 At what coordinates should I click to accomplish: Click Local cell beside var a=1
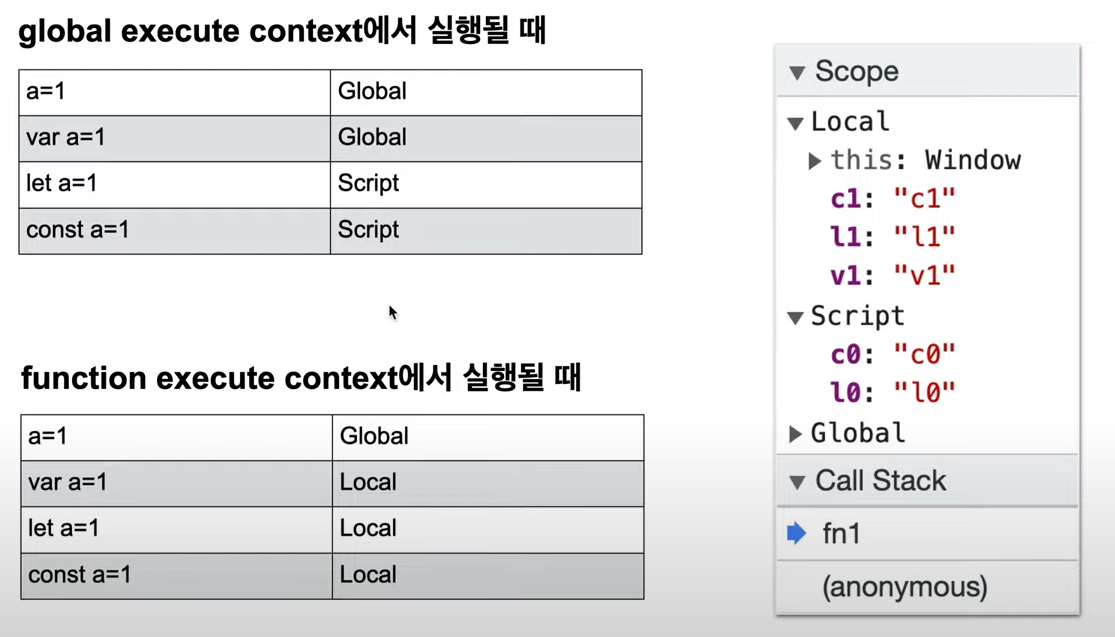pos(488,483)
